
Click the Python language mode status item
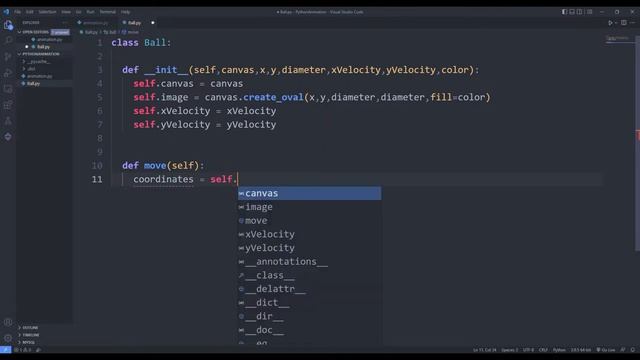click(x=559, y=350)
